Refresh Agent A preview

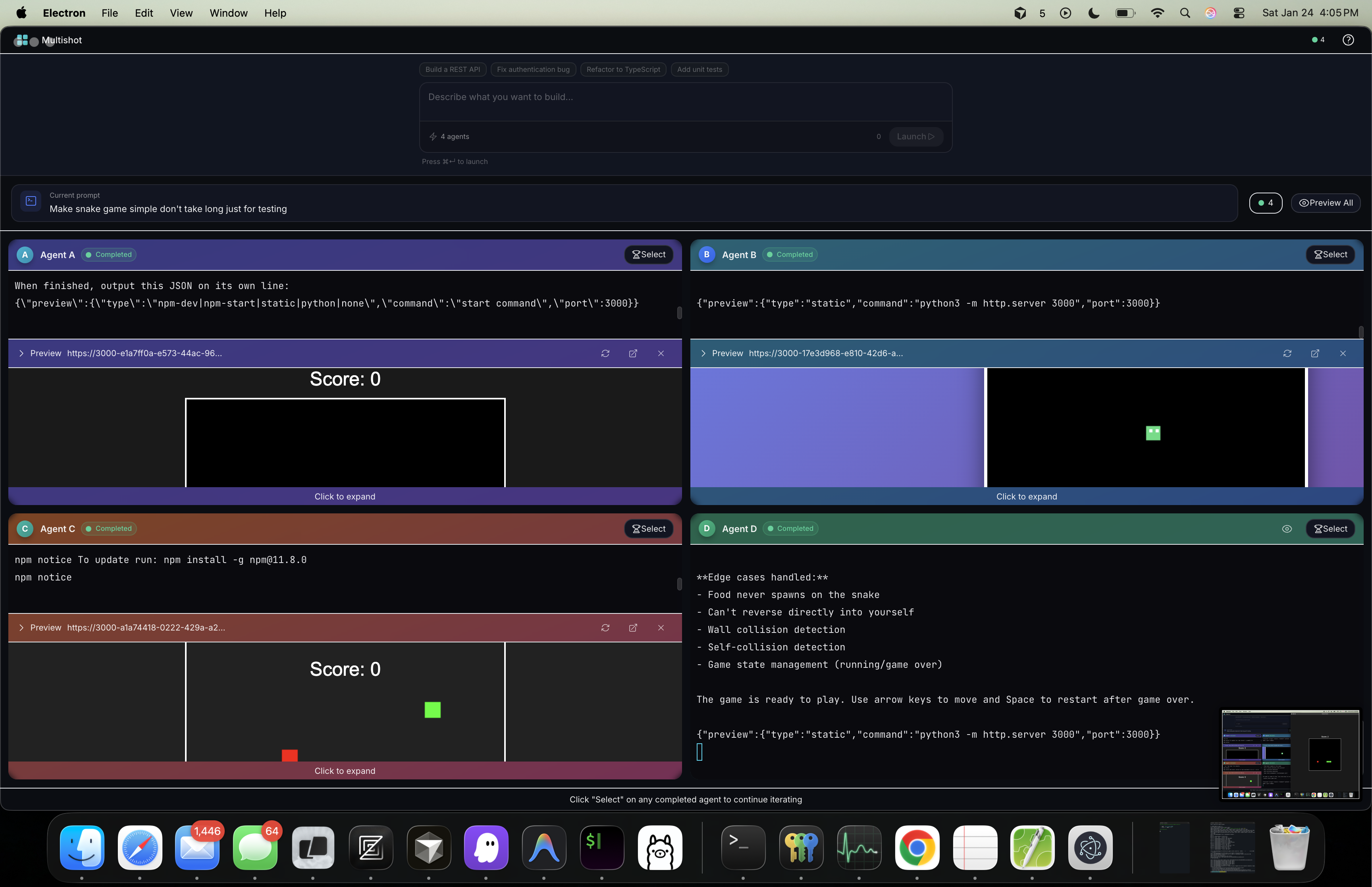(x=605, y=353)
